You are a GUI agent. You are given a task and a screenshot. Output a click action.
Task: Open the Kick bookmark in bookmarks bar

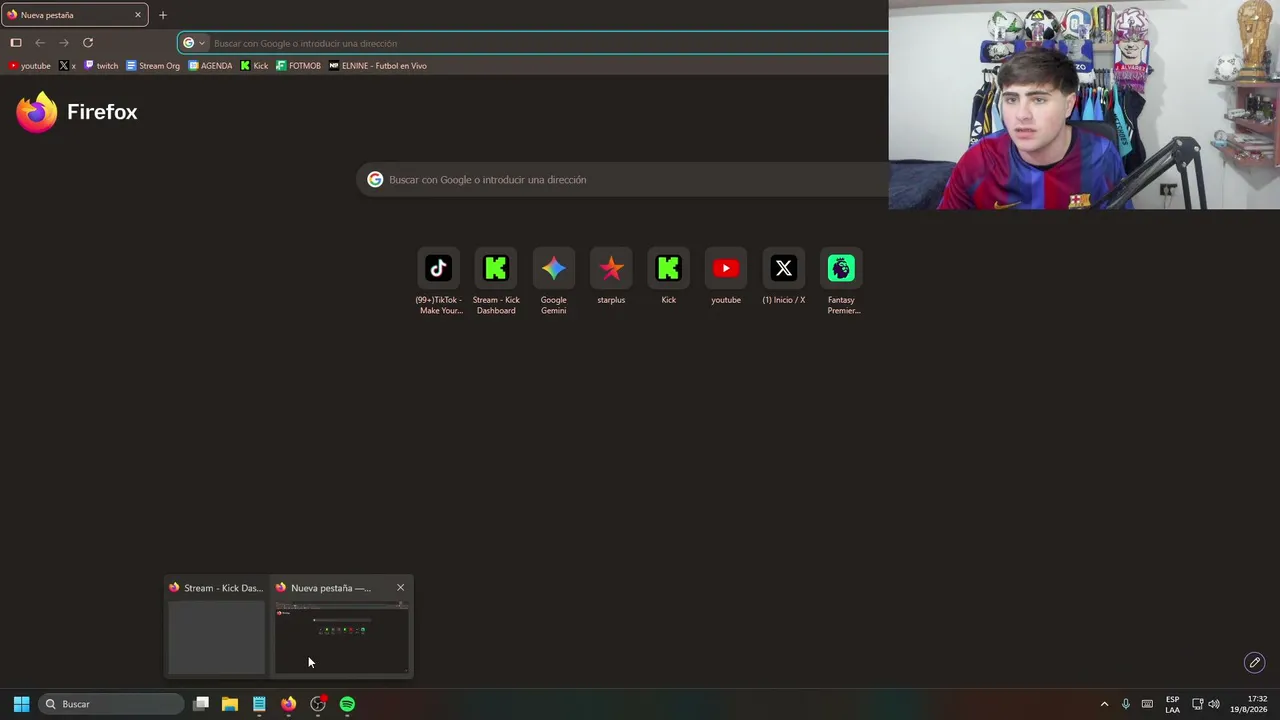point(254,66)
